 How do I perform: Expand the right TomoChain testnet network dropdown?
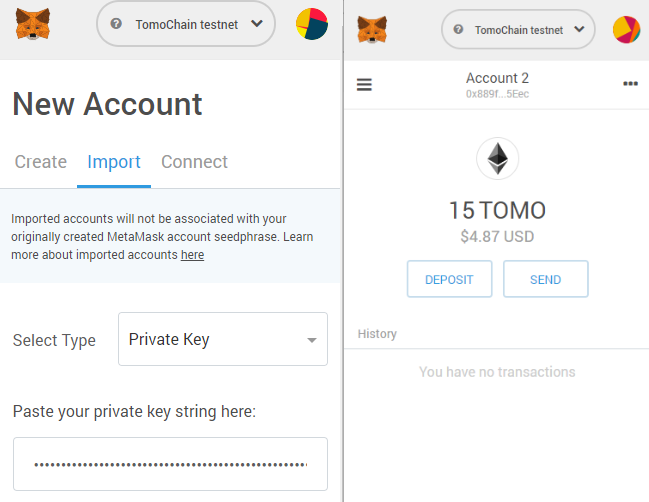(578, 30)
